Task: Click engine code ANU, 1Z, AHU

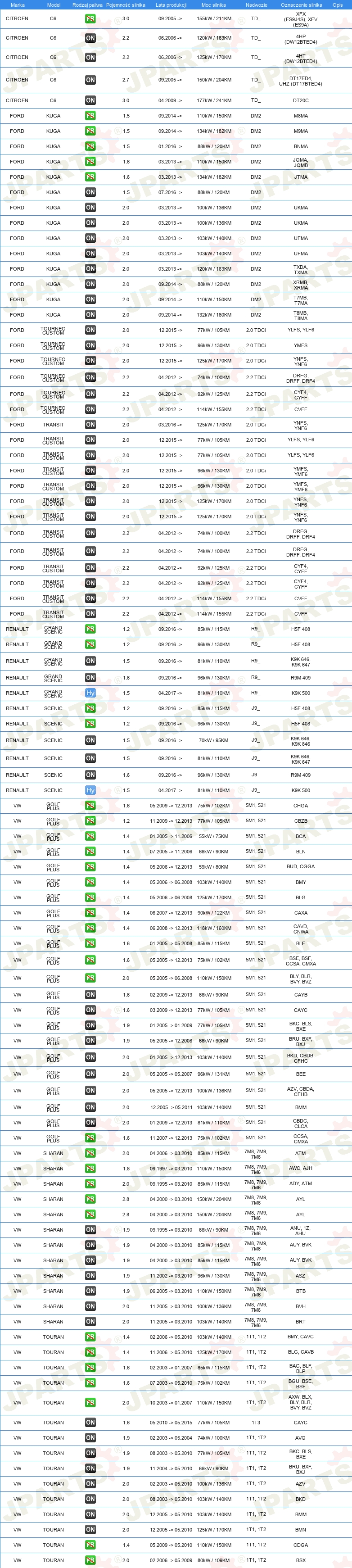Action: (x=300, y=1231)
